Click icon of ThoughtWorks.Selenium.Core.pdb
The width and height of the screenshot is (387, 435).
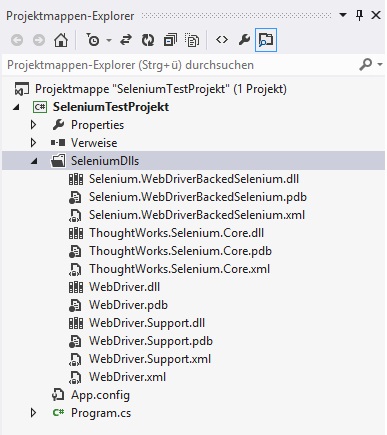tap(75, 251)
